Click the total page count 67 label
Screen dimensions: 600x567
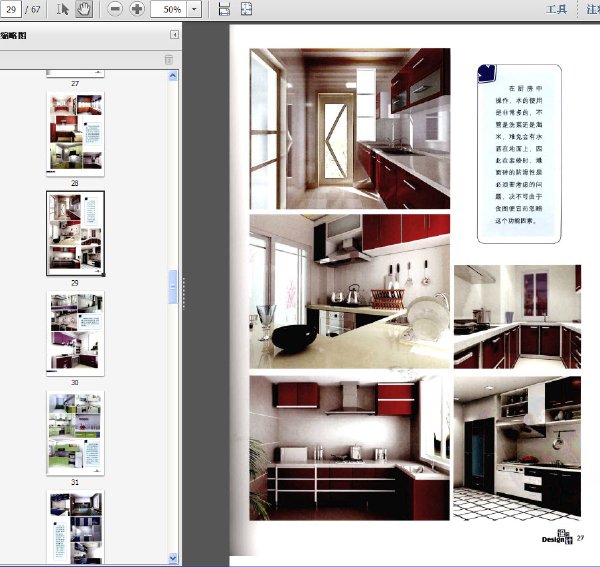33,10
